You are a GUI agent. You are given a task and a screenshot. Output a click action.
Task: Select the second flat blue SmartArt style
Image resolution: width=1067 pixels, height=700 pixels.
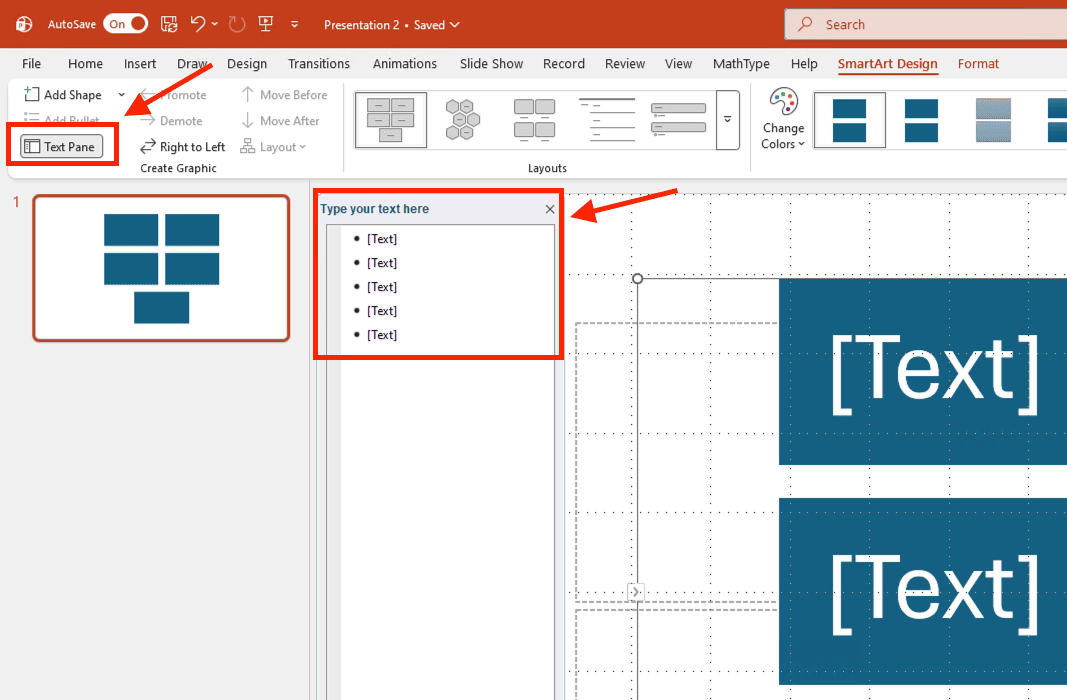[921, 120]
